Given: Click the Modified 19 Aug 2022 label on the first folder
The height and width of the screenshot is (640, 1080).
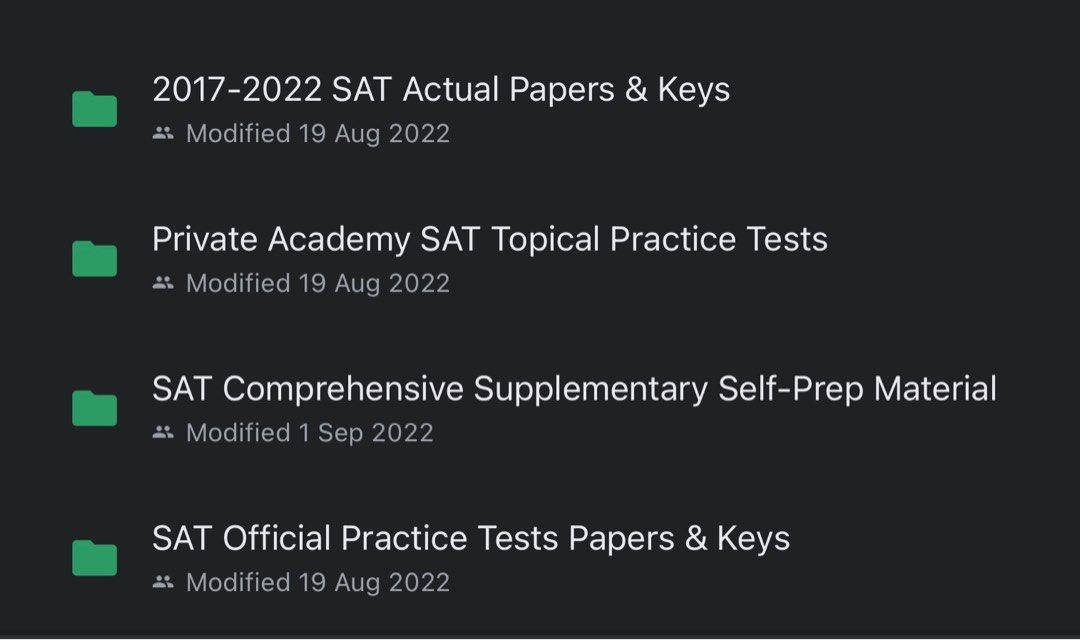Looking at the screenshot, I should point(317,133).
